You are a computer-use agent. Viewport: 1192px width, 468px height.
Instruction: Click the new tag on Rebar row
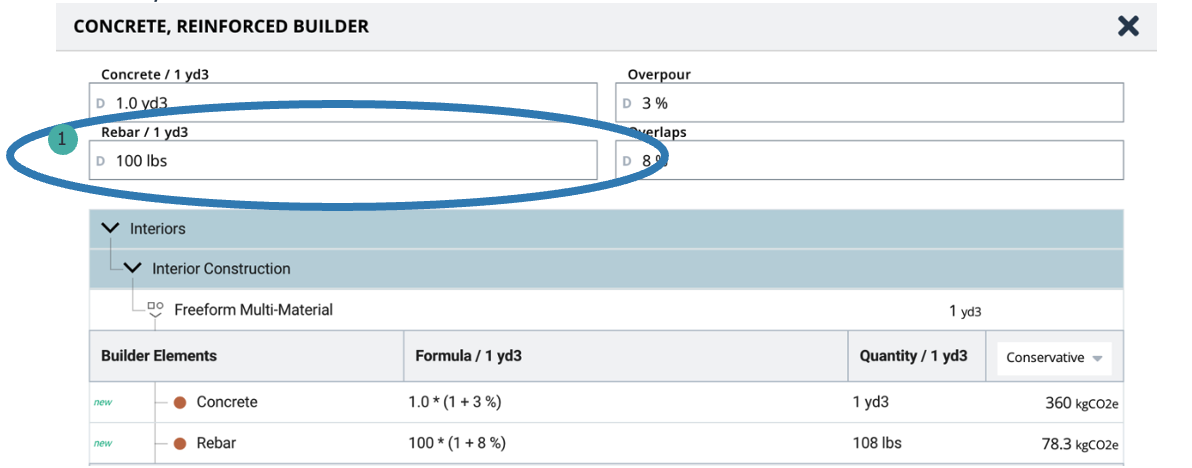[x=102, y=443]
